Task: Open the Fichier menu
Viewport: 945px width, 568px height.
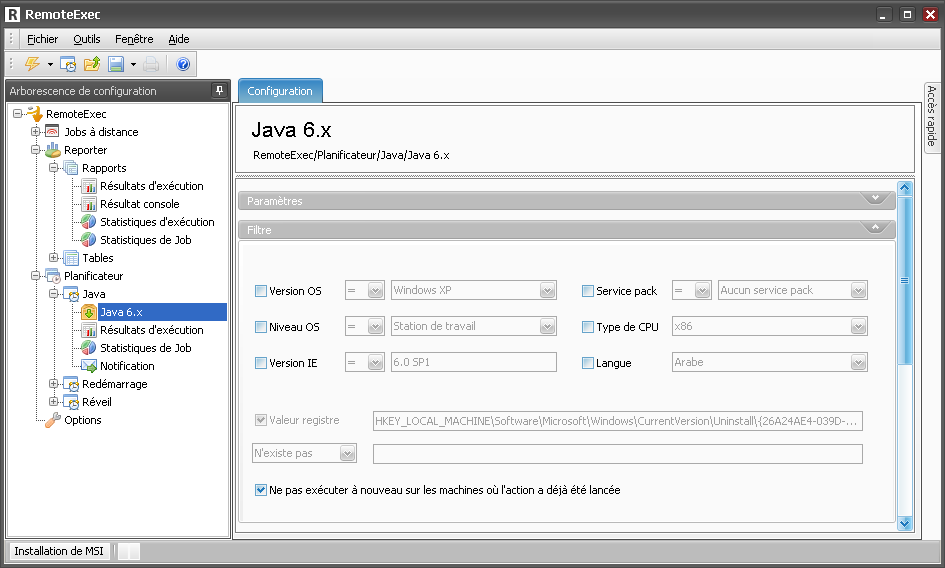Action: [42, 39]
